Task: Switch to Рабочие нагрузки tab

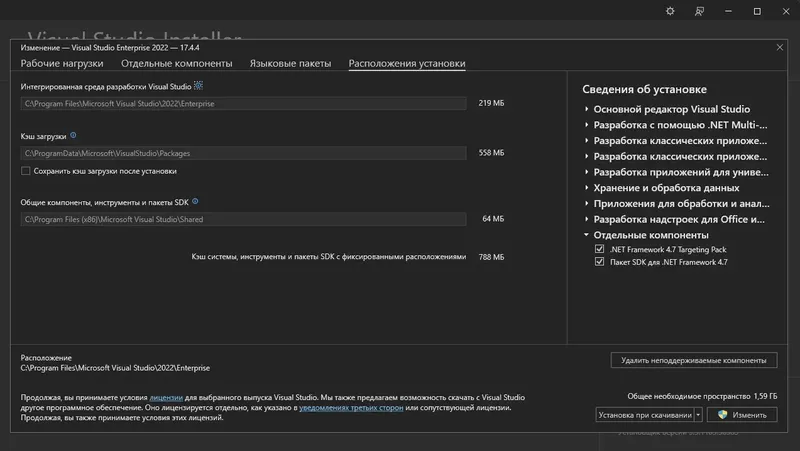Action: [x=62, y=63]
